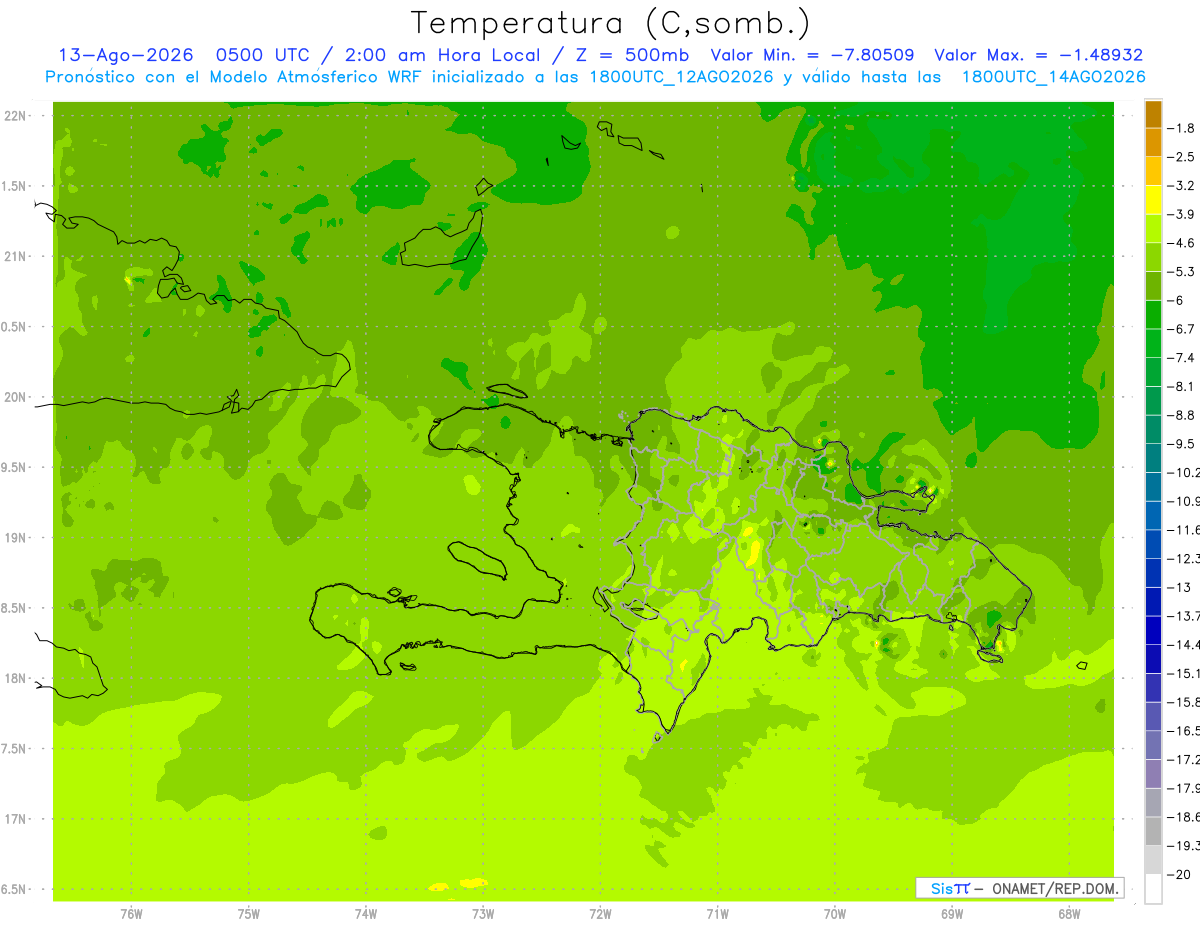Click the '71W' longitude label
This screenshot has height=927, width=1200.
[717, 914]
